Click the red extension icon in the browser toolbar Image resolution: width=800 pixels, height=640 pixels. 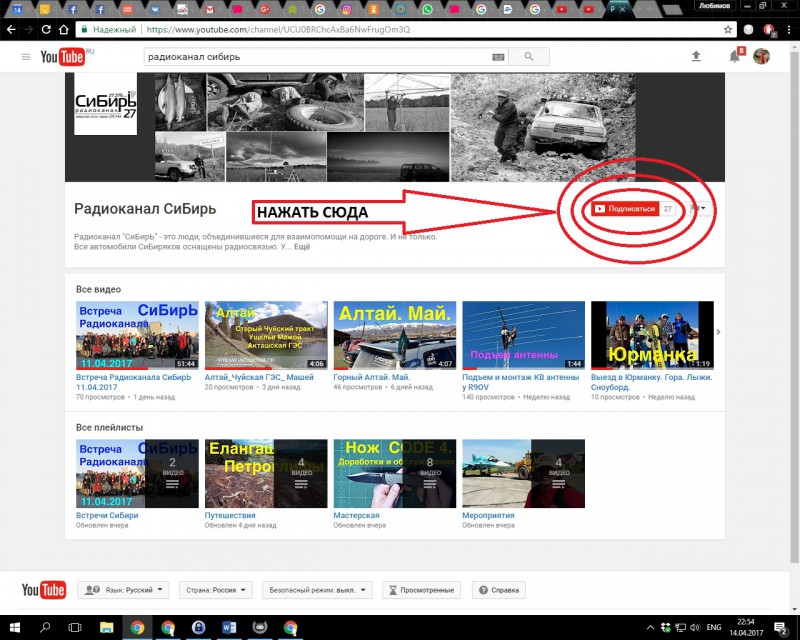tap(769, 30)
